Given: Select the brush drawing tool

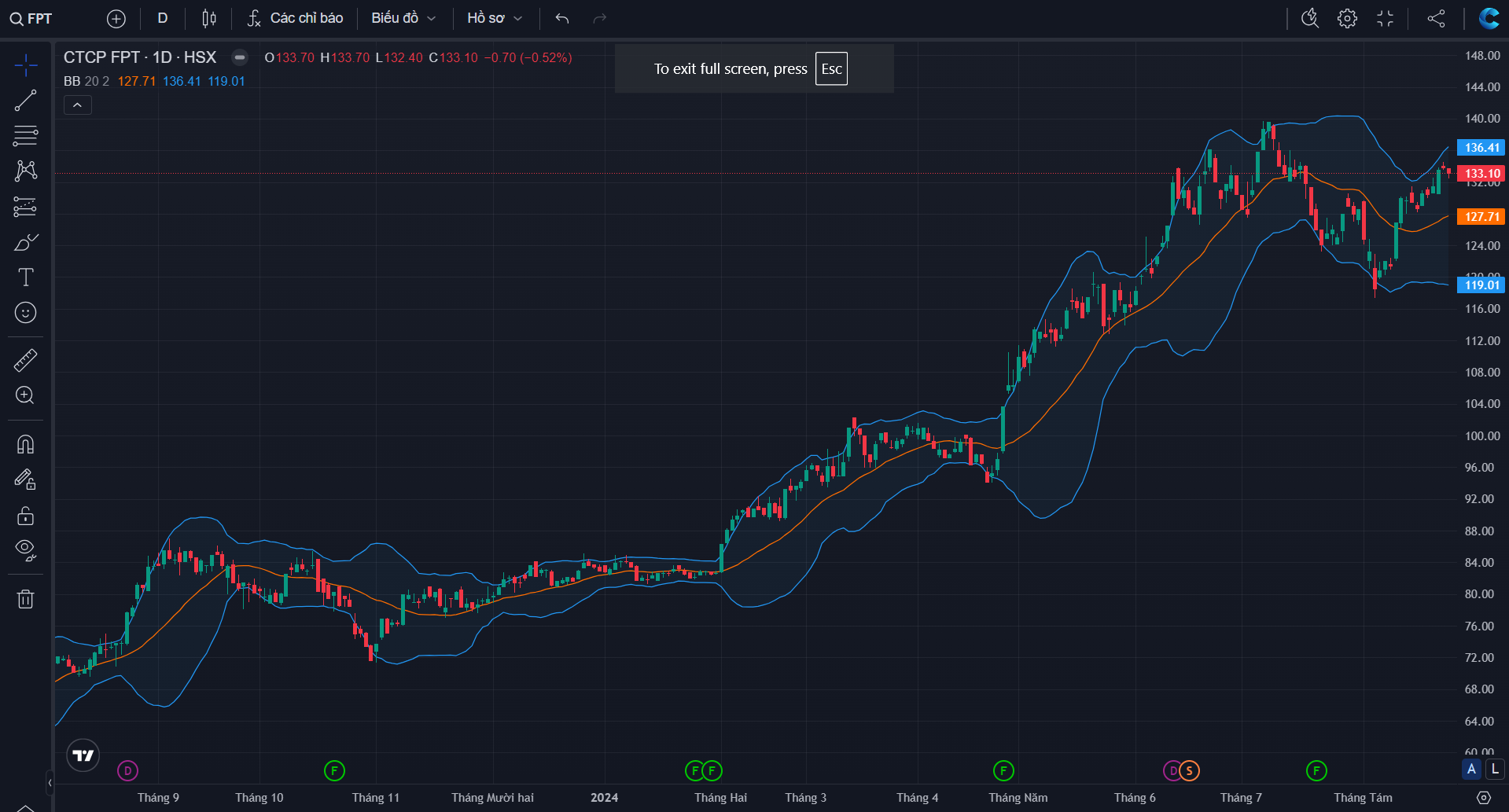Looking at the screenshot, I should (x=25, y=242).
